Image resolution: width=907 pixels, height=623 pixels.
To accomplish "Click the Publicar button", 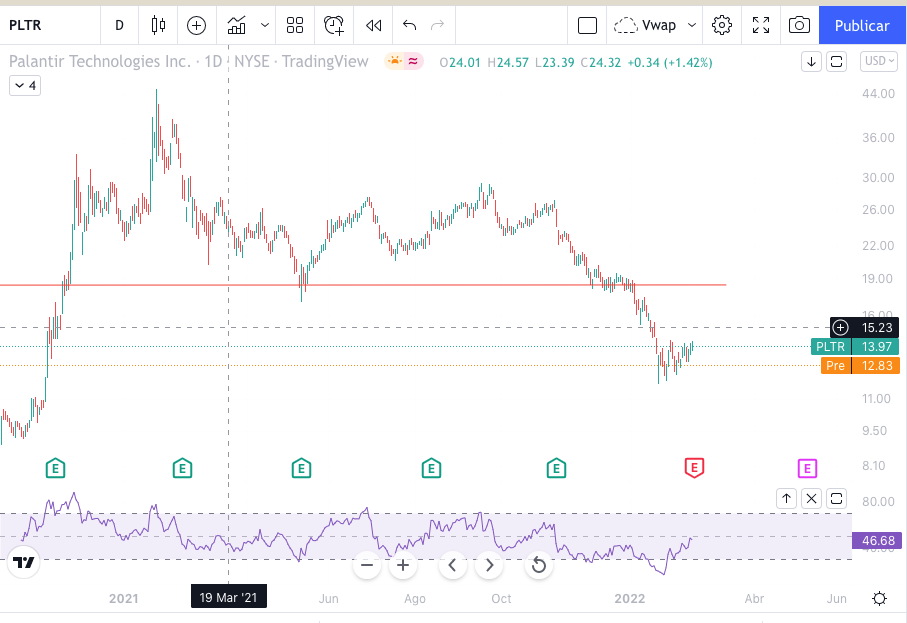I will [862, 25].
